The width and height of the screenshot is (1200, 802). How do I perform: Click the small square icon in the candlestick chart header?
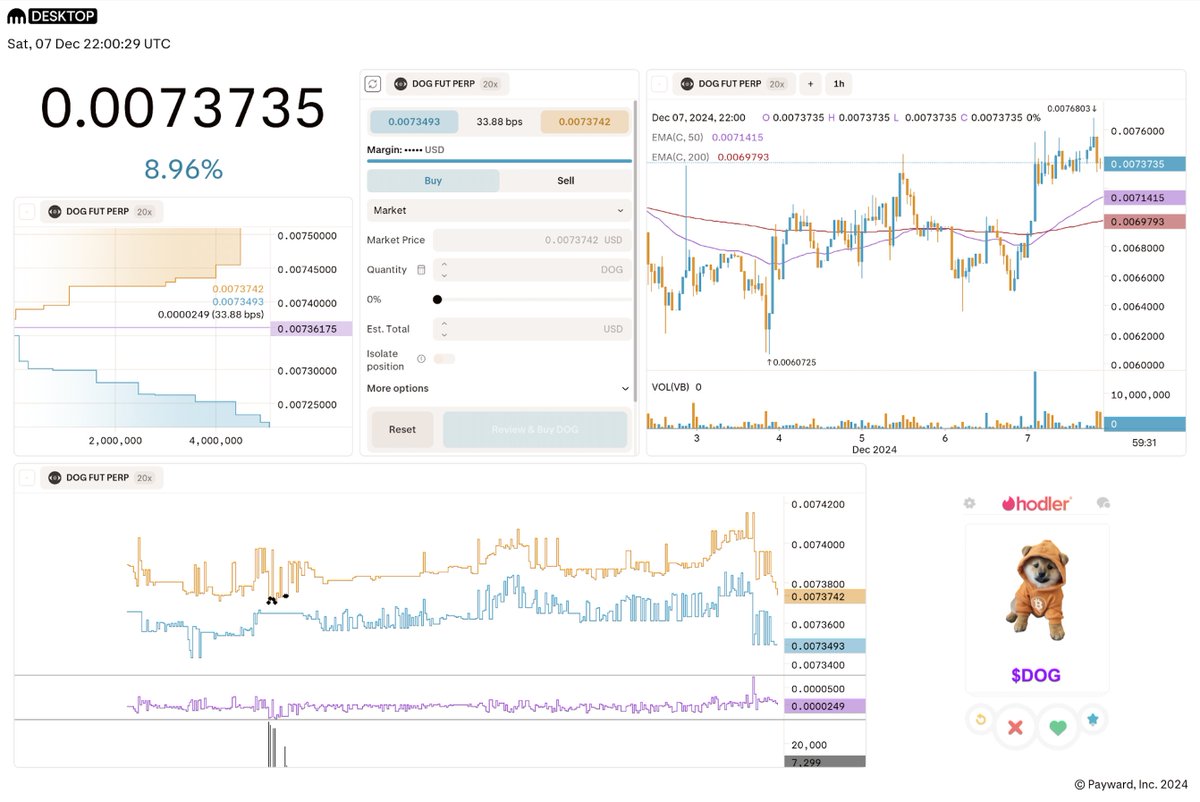click(659, 84)
